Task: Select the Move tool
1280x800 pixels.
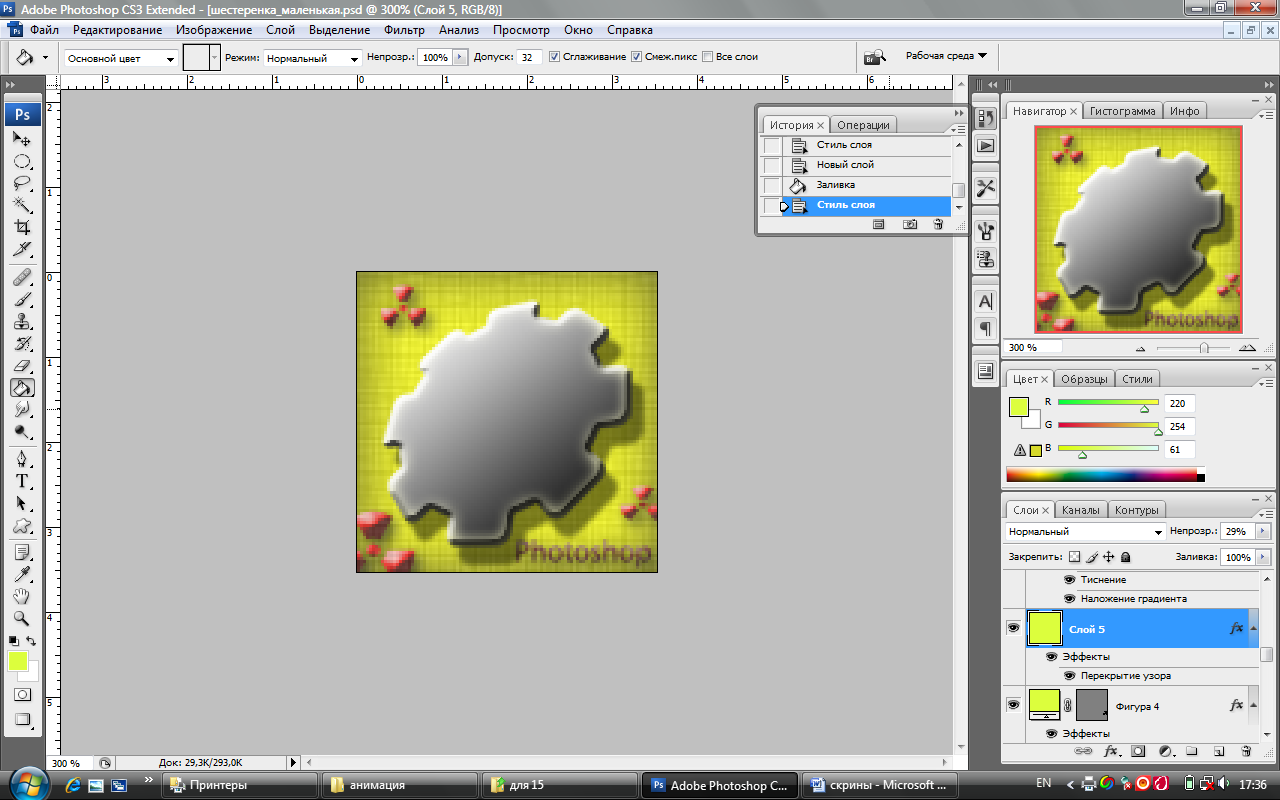Action: pos(22,139)
